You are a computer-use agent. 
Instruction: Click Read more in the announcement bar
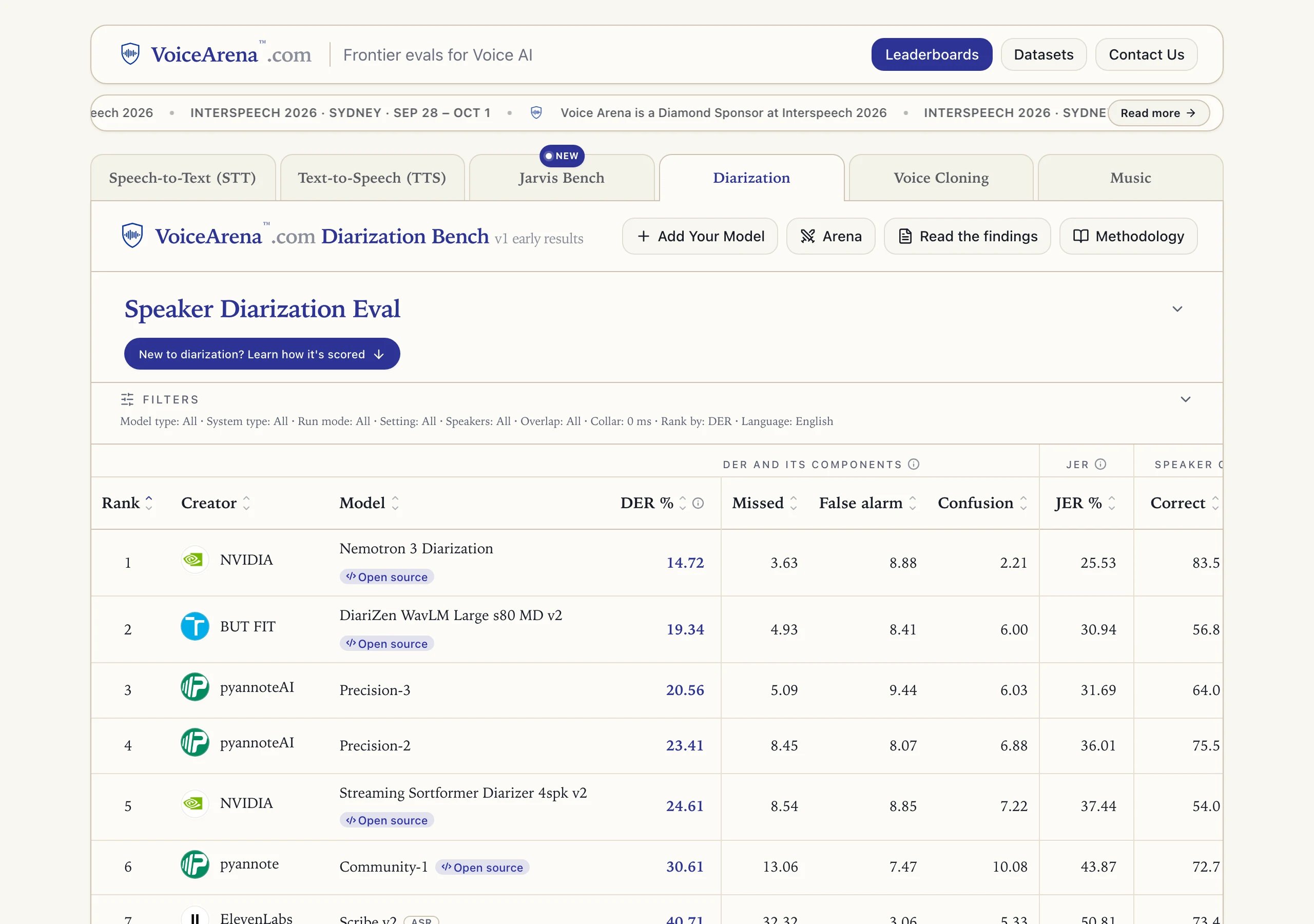pyautogui.click(x=1159, y=113)
